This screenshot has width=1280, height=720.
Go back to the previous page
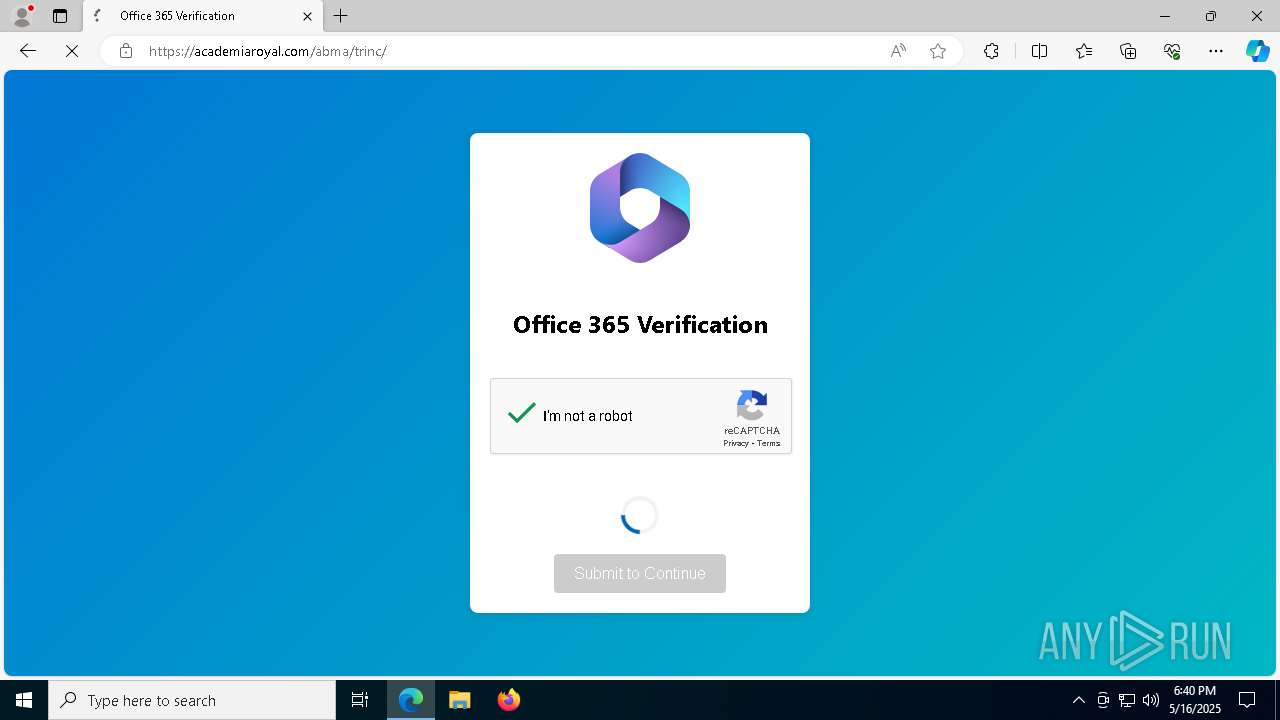(x=28, y=51)
